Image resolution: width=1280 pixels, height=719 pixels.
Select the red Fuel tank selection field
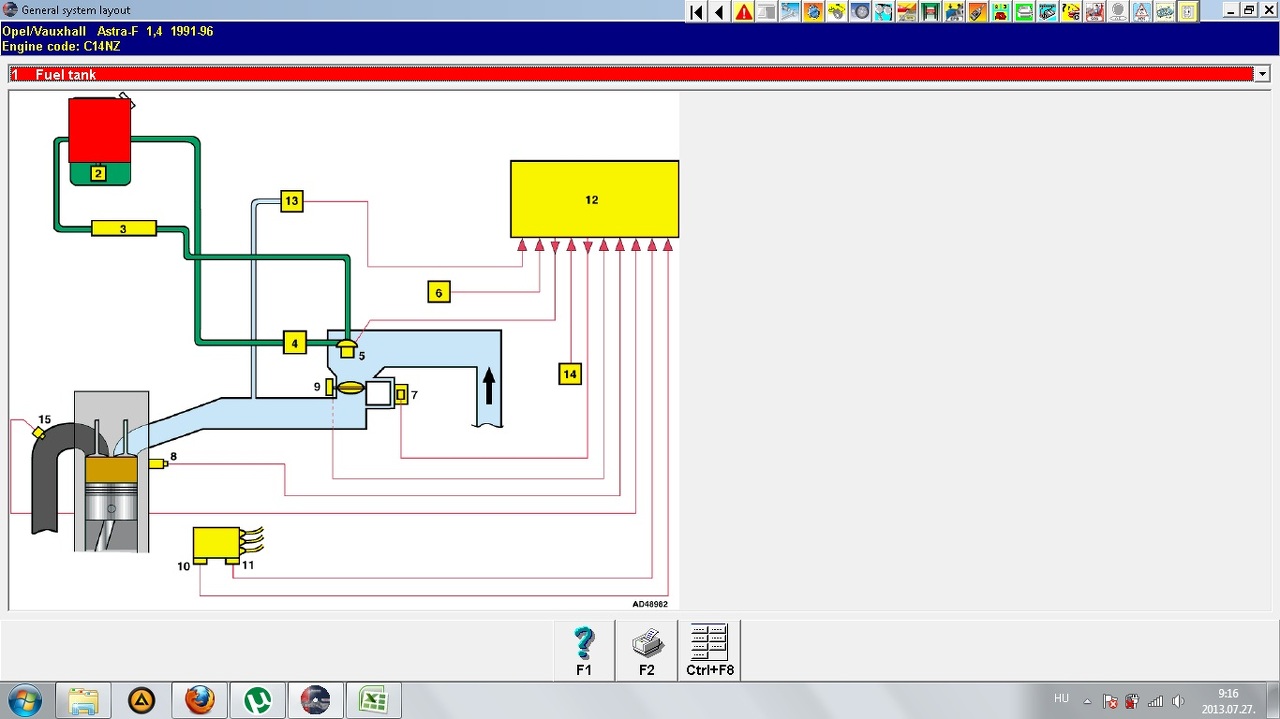coord(631,74)
